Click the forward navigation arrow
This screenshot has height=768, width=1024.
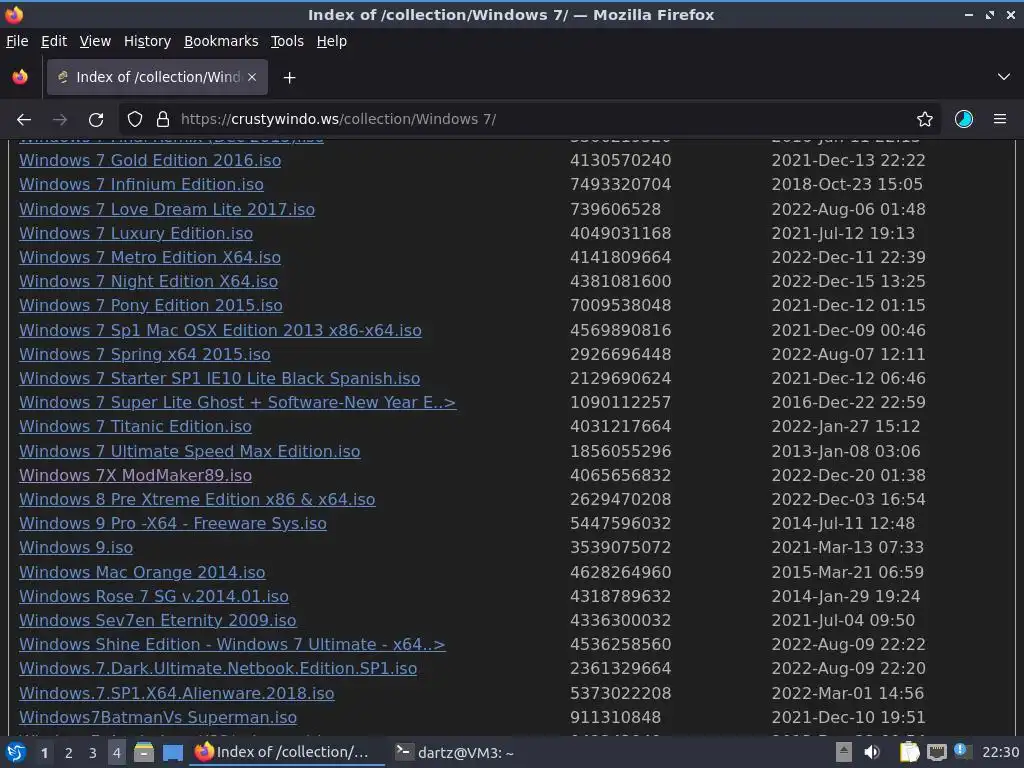pyautogui.click(x=60, y=120)
